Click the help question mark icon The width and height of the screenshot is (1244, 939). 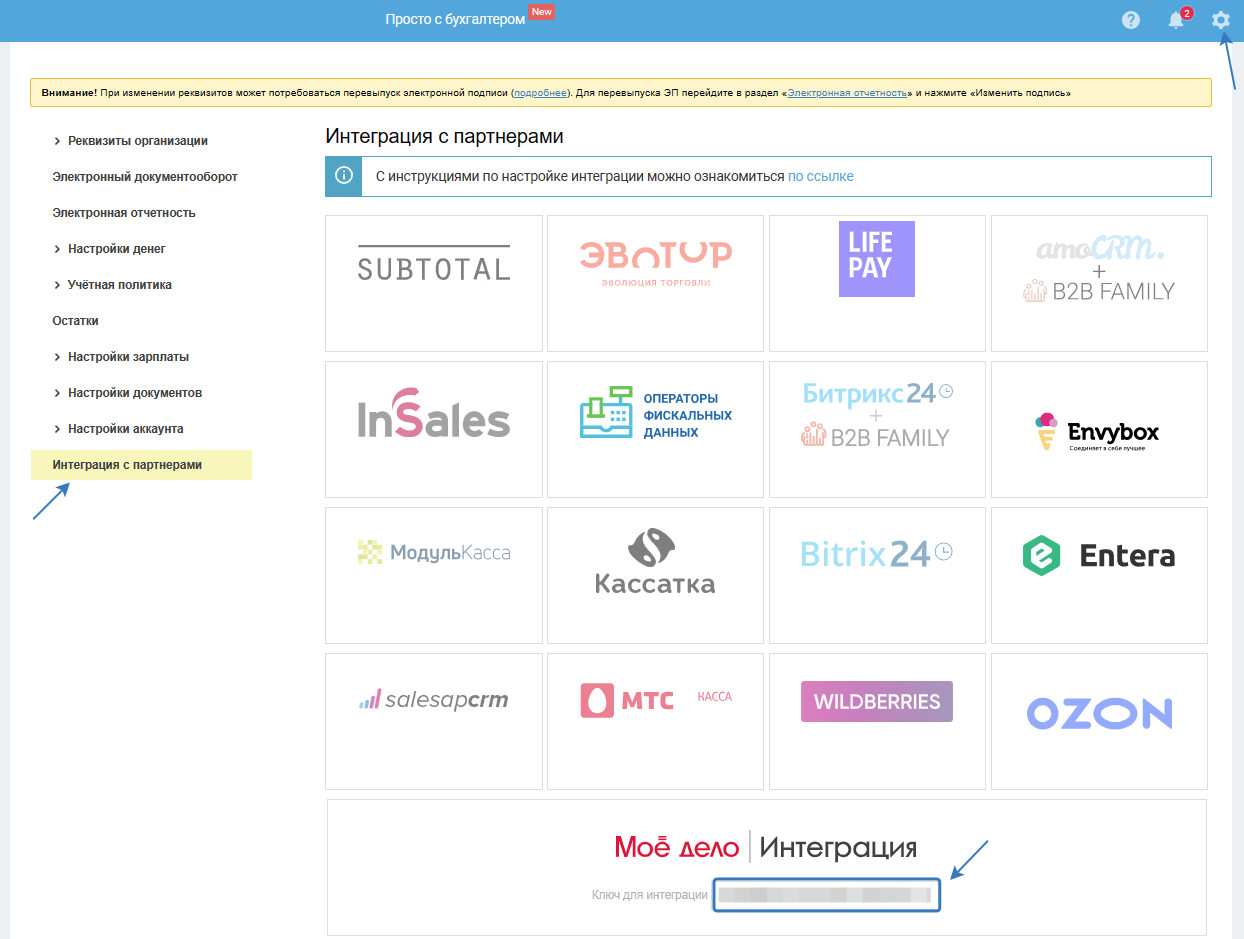click(1131, 20)
